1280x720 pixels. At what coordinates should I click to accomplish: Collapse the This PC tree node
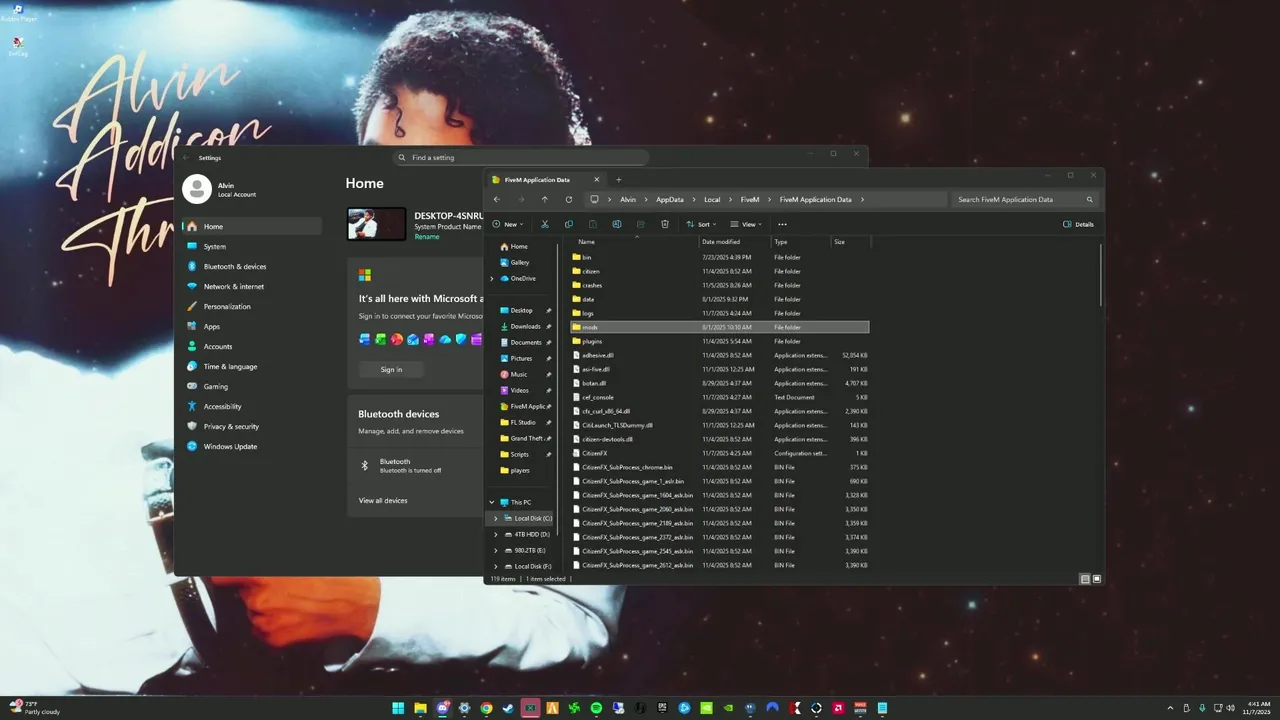(x=491, y=502)
